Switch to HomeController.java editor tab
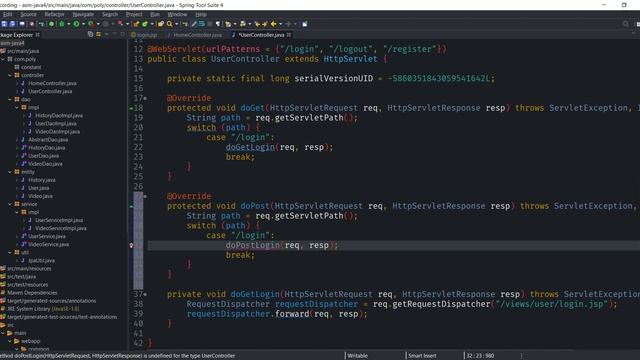The width and height of the screenshot is (640, 360). [x=195, y=35]
